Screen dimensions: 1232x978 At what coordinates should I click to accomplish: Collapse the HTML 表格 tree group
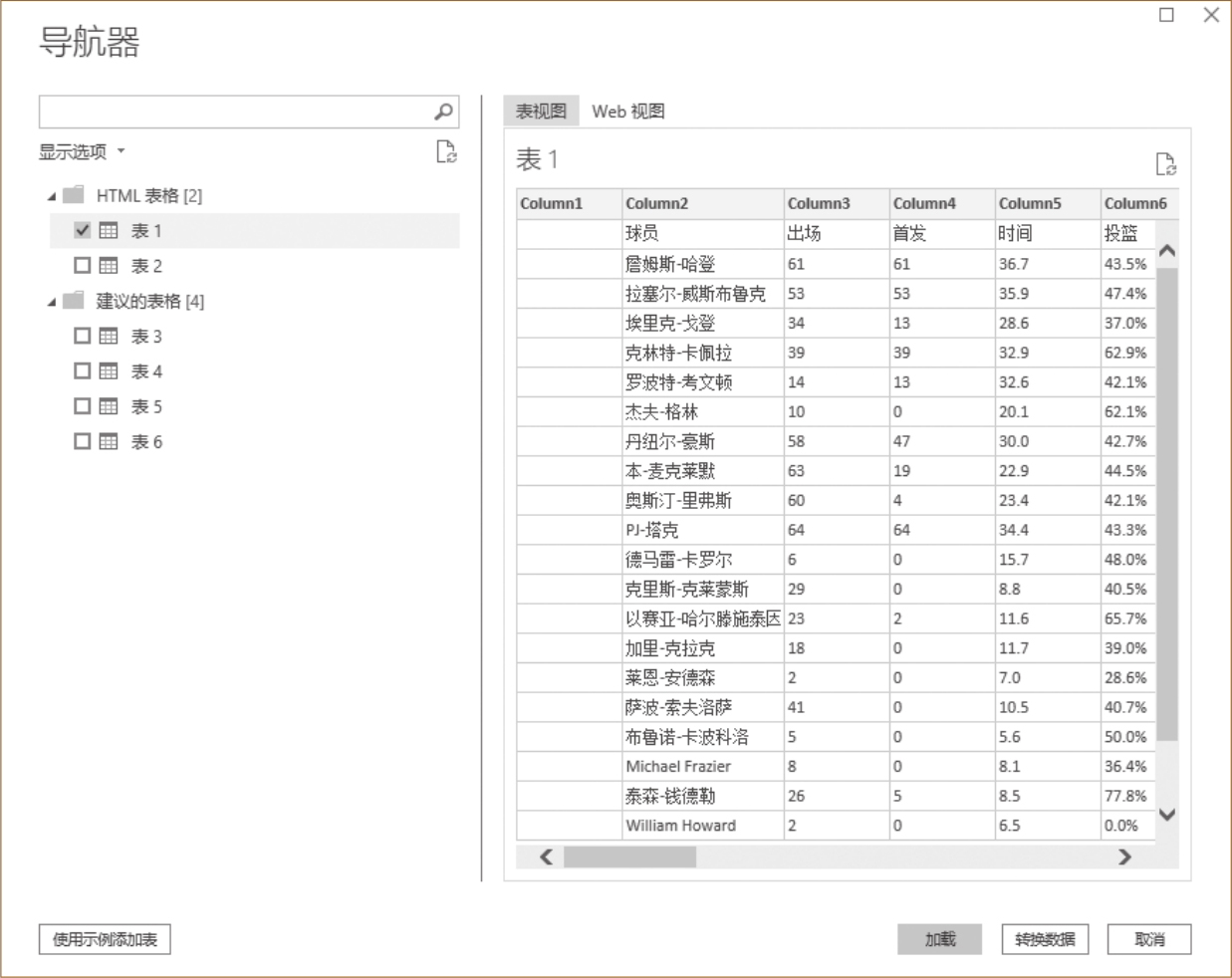(x=52, y=196)
